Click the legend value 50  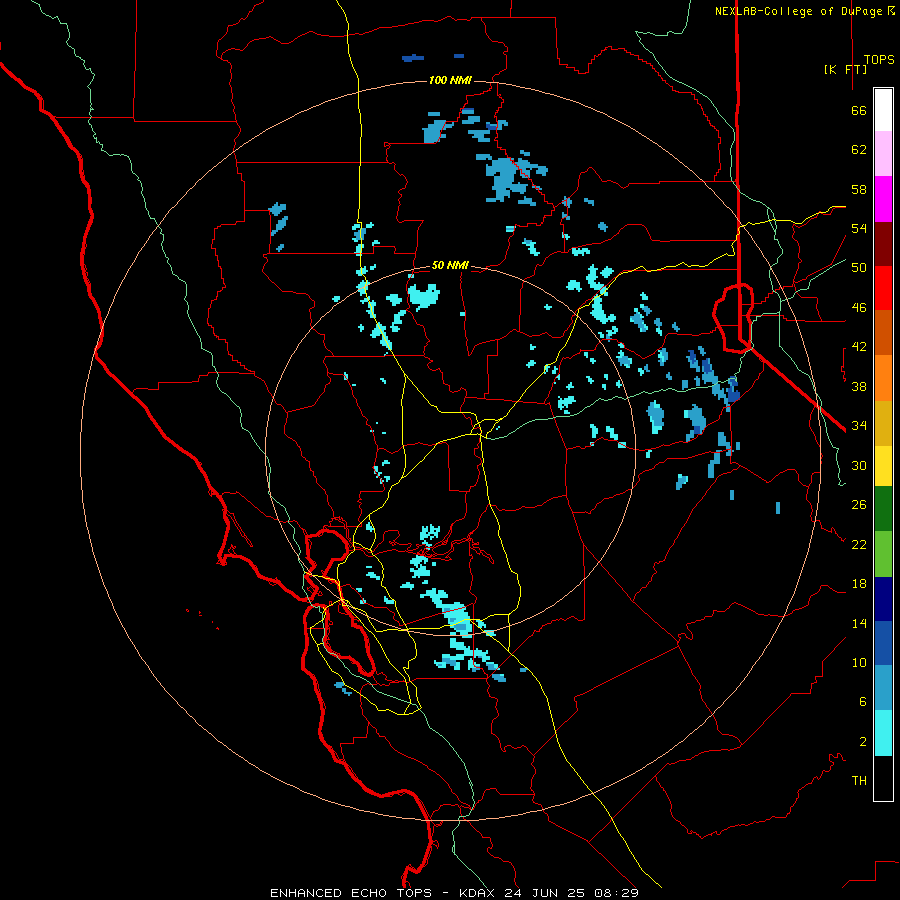click(x=859, y=268)
